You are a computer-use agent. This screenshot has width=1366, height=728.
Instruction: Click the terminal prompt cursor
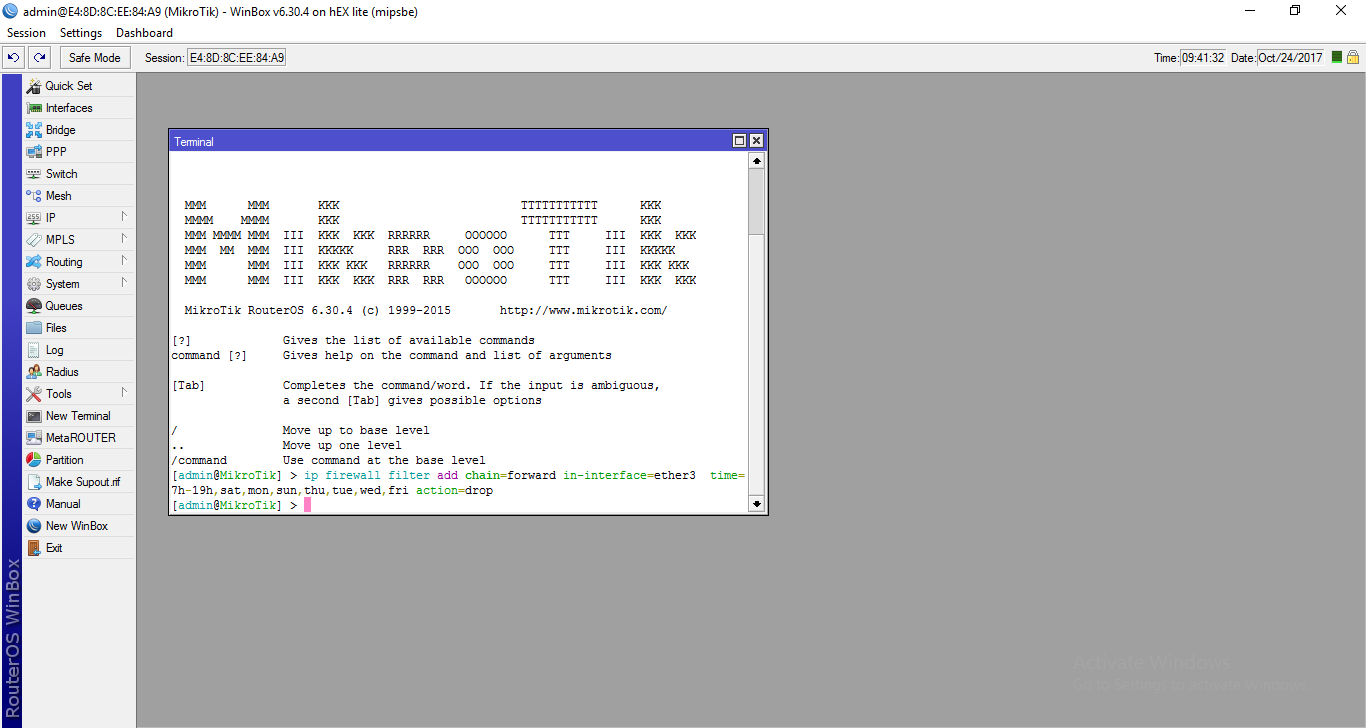(308, 506)
